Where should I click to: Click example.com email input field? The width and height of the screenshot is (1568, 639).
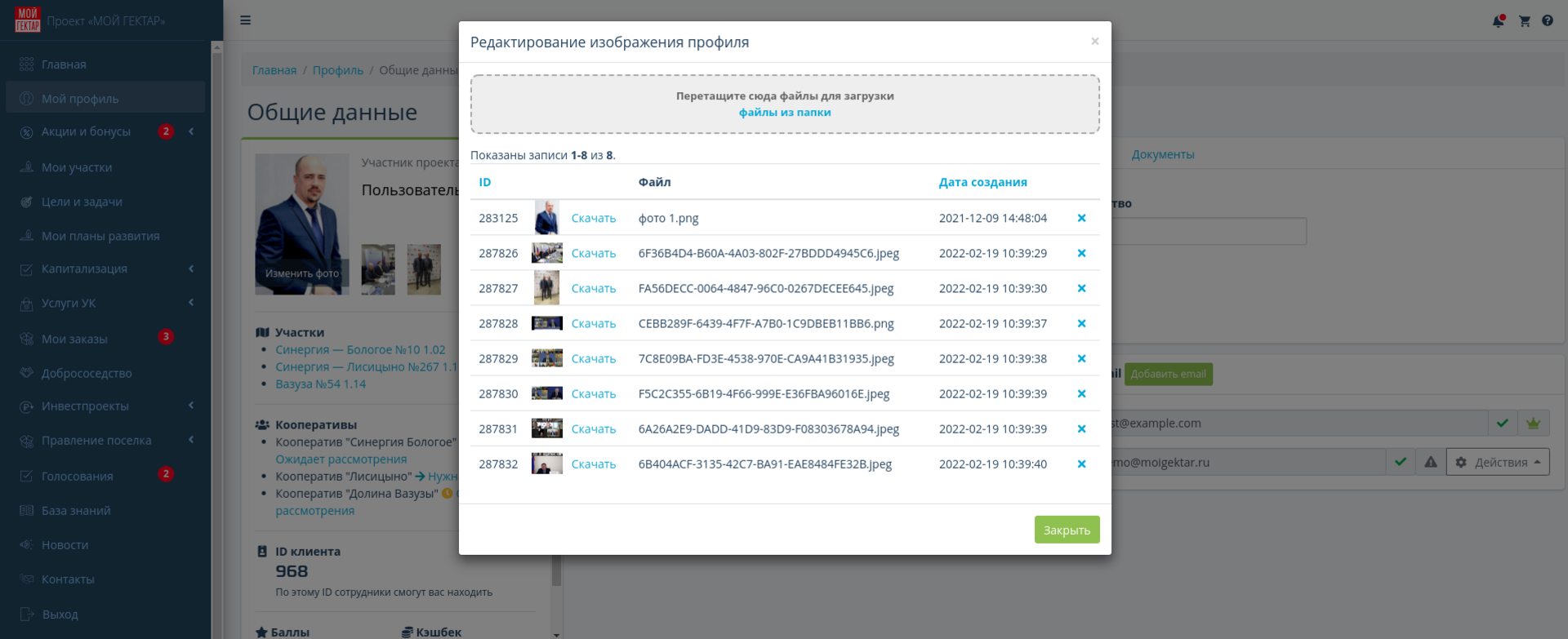(x=1298, y=423)
